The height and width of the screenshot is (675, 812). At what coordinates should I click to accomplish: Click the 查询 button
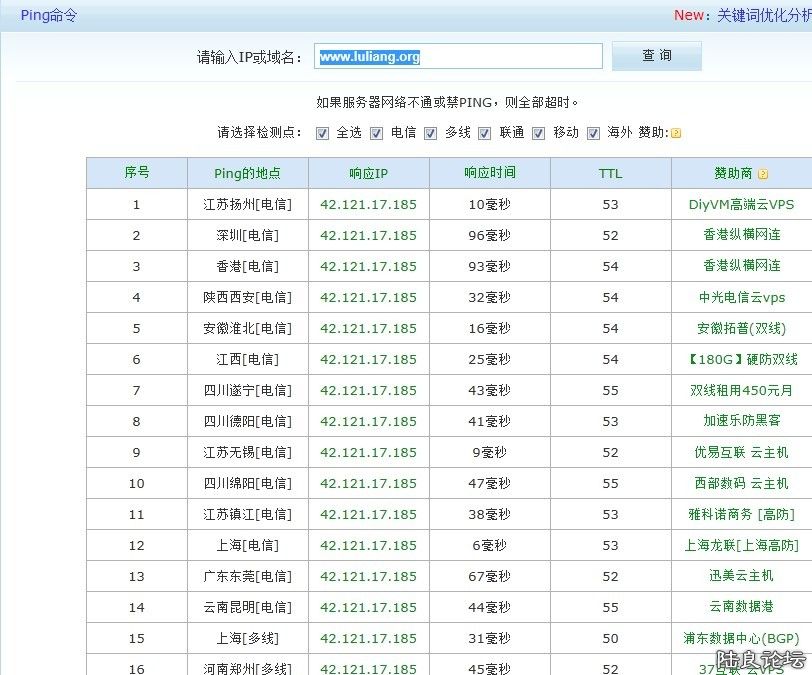pyautogui.click(x=656, y=56)
